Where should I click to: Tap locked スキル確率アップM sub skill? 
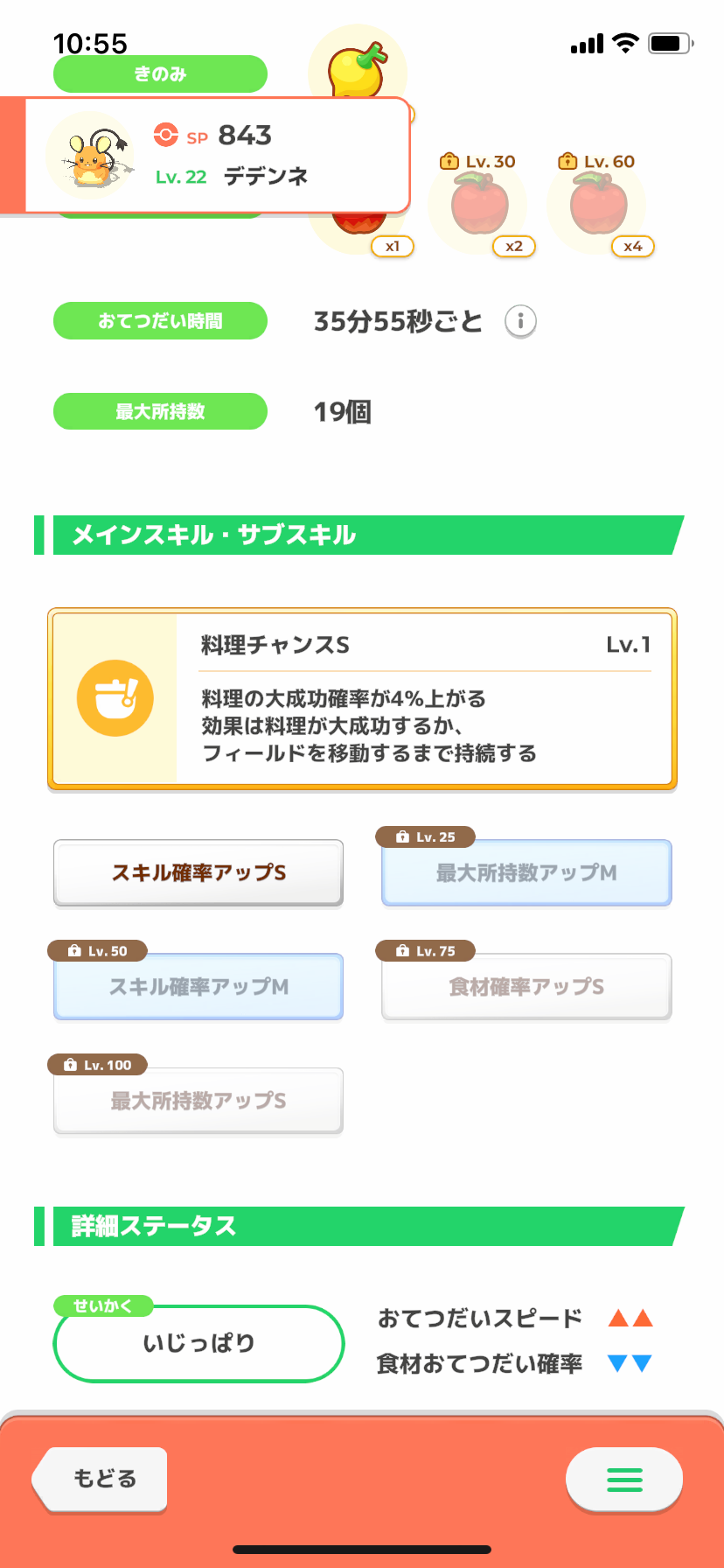click(198, 986)
